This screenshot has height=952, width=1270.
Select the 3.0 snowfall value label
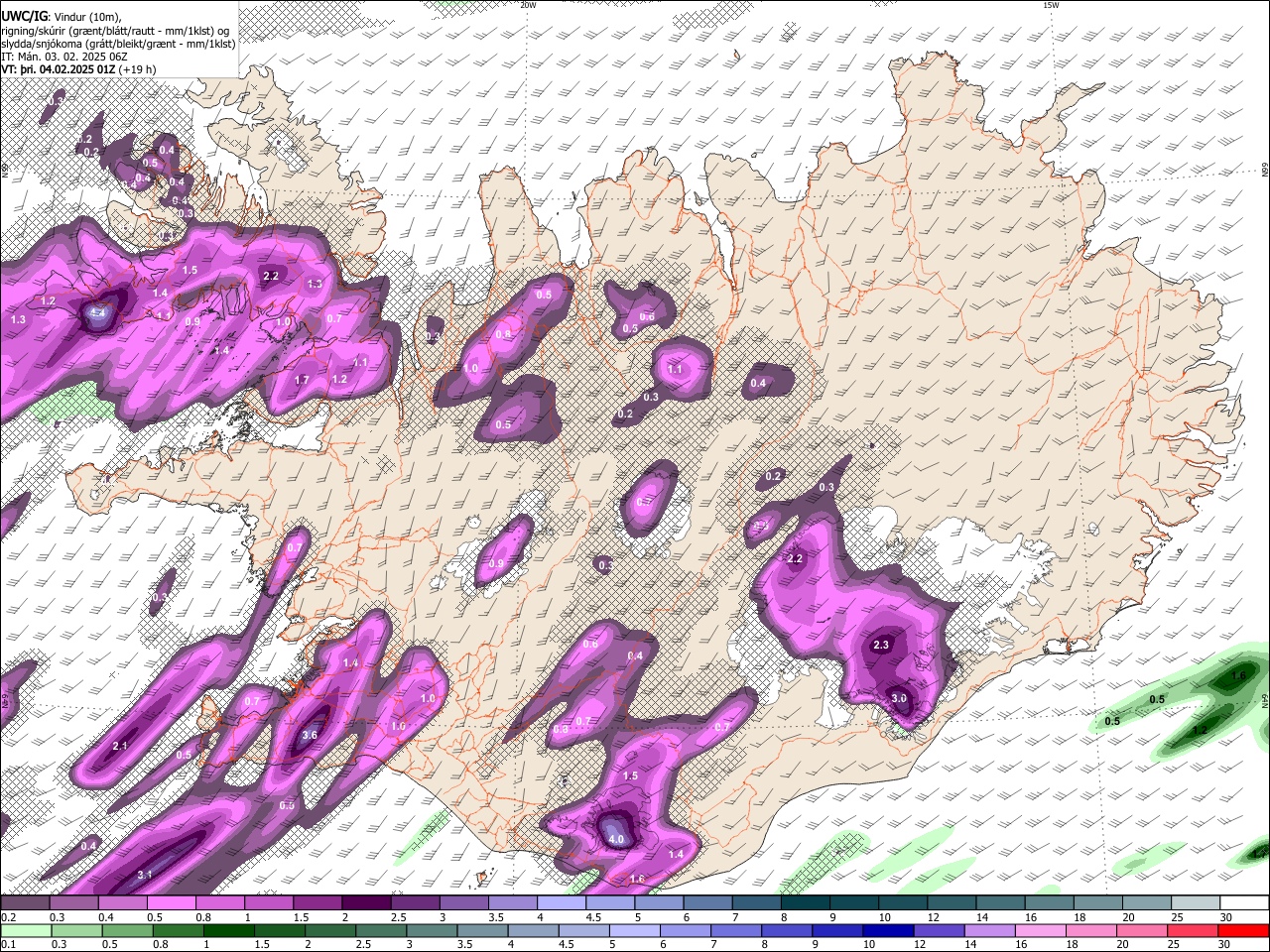click(899, 698)
